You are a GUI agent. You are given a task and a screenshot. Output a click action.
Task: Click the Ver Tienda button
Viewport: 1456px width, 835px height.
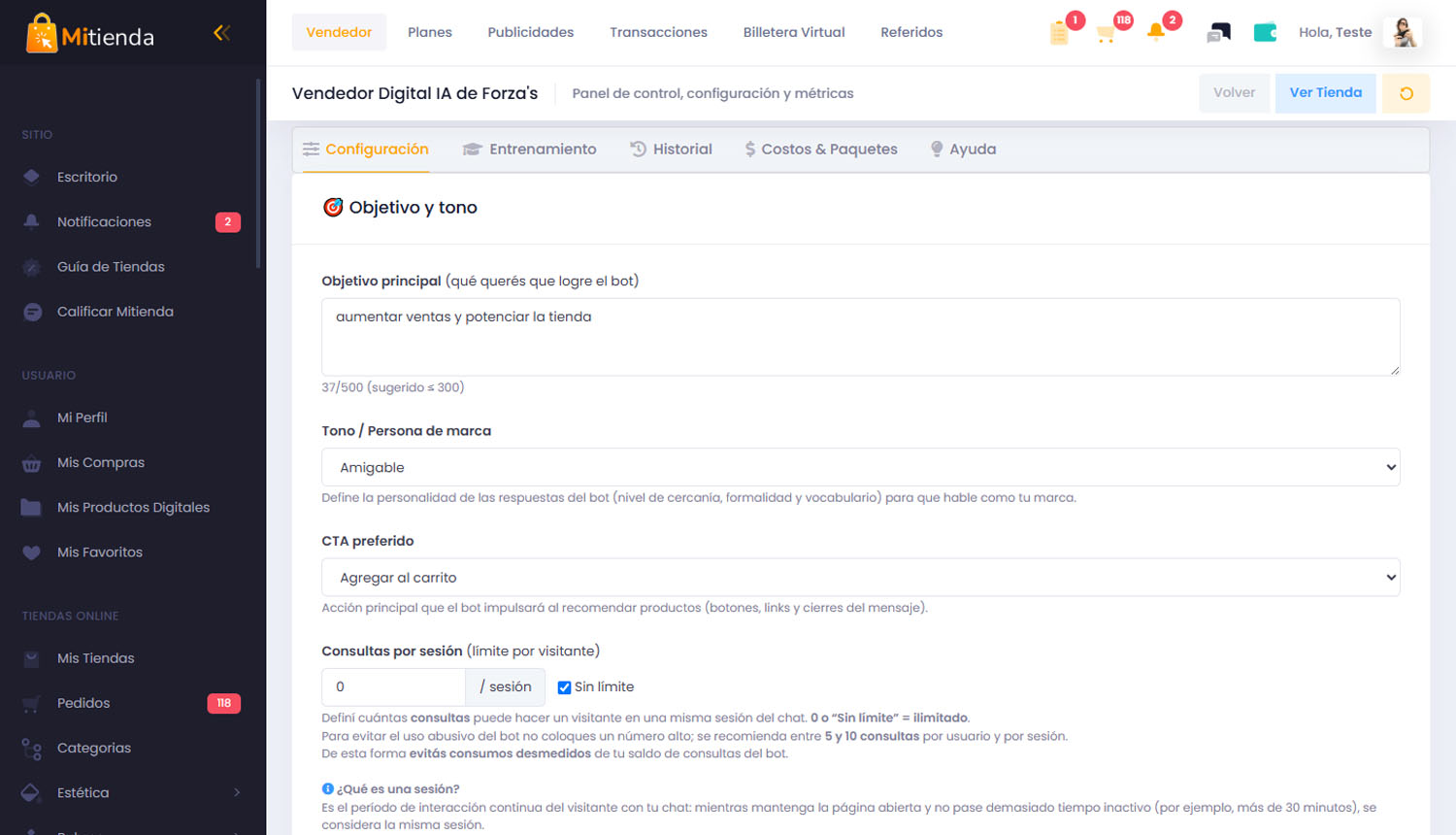(x=1325, y=93)
